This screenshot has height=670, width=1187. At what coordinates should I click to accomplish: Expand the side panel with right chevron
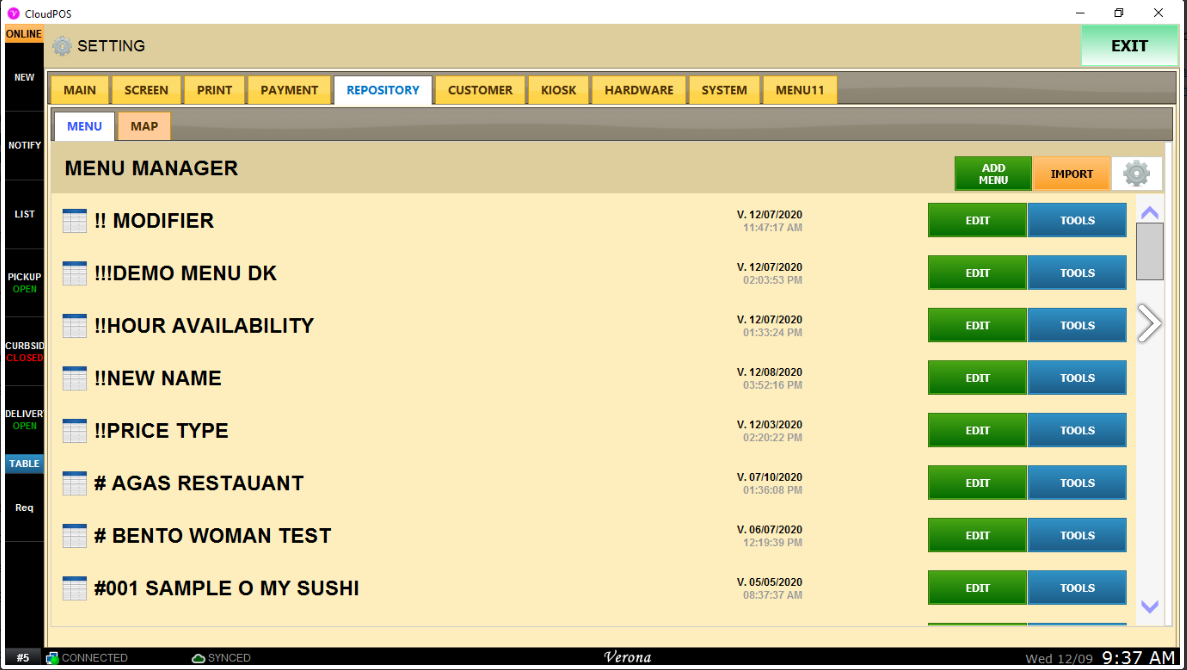coord(1148,324)
